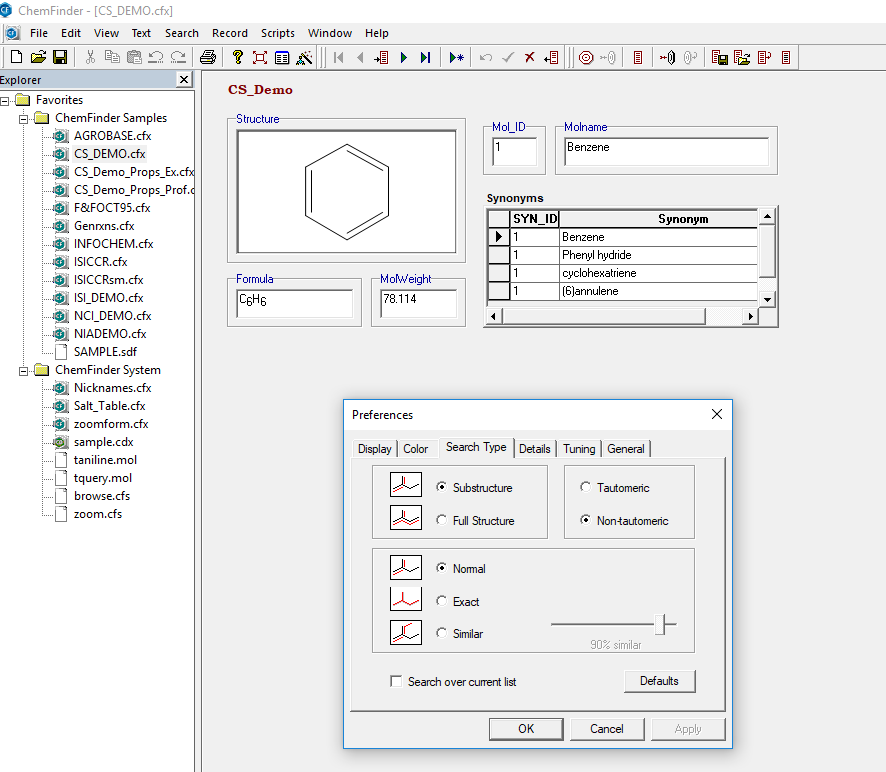Restore list using list-with-folder icon
The height and width of the screenshot is (772, 886).
pyautogui.click(x=742, y=57)
